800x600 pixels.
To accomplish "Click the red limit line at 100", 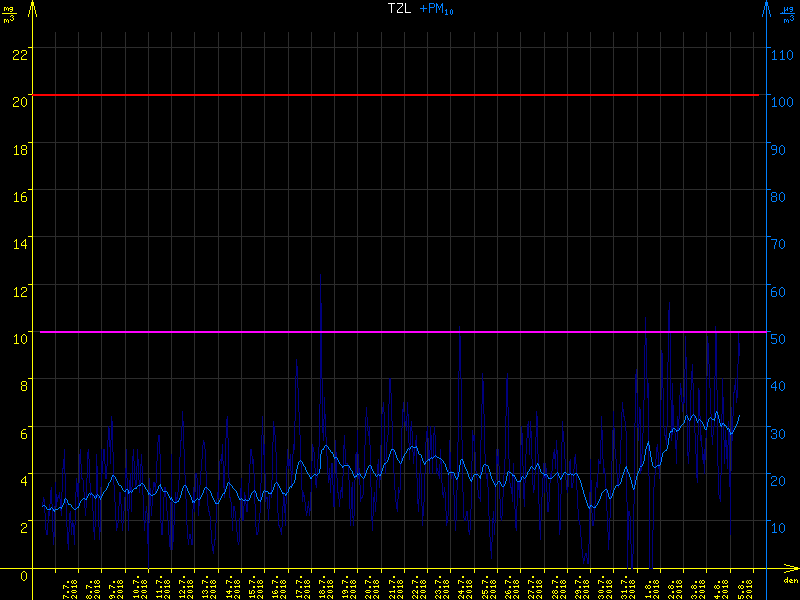I will pos(400,95).
